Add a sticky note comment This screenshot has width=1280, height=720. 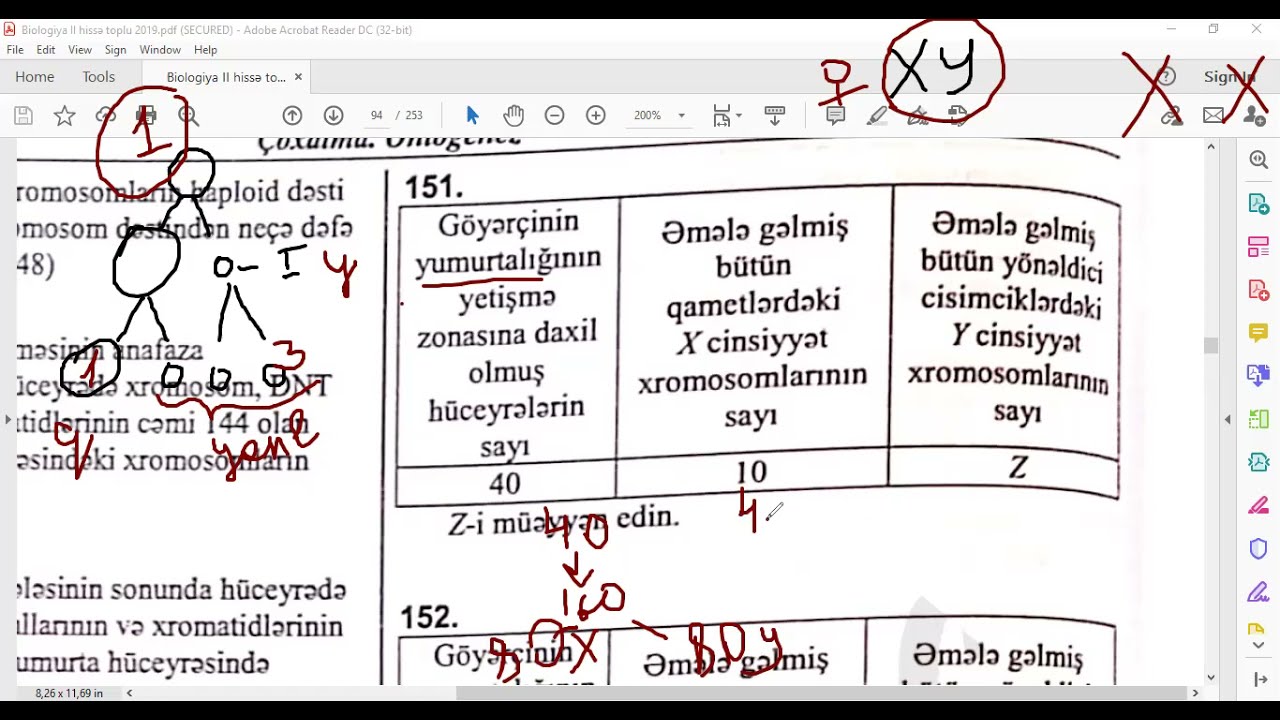pyautogui.click(x=836, y=116)
